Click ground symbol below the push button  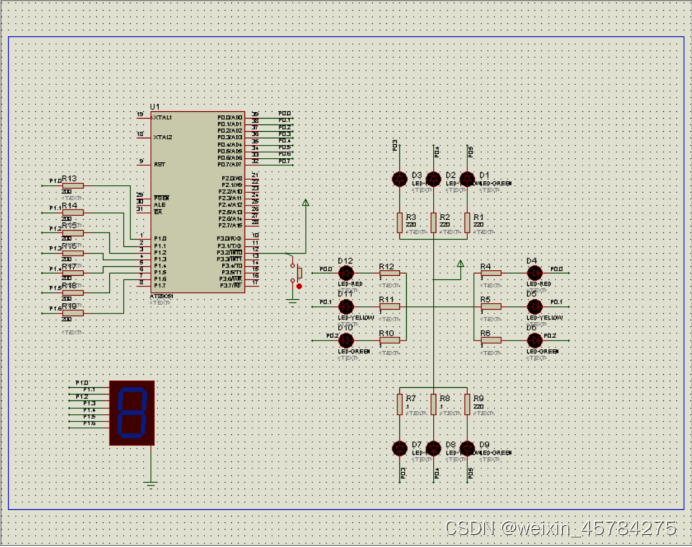293,302
